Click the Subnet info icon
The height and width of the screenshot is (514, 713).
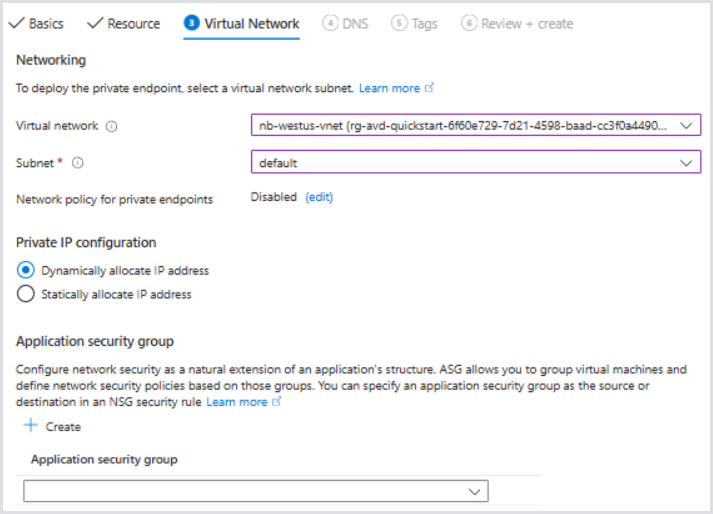pyautogui.click(x=77, y=162)
